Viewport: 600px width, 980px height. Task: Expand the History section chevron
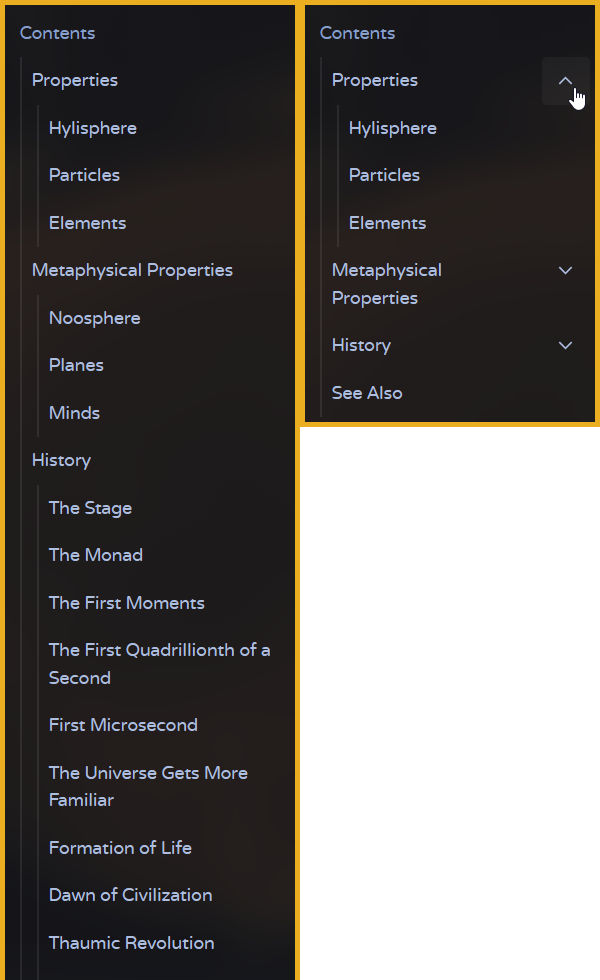[x=565, y=346]
